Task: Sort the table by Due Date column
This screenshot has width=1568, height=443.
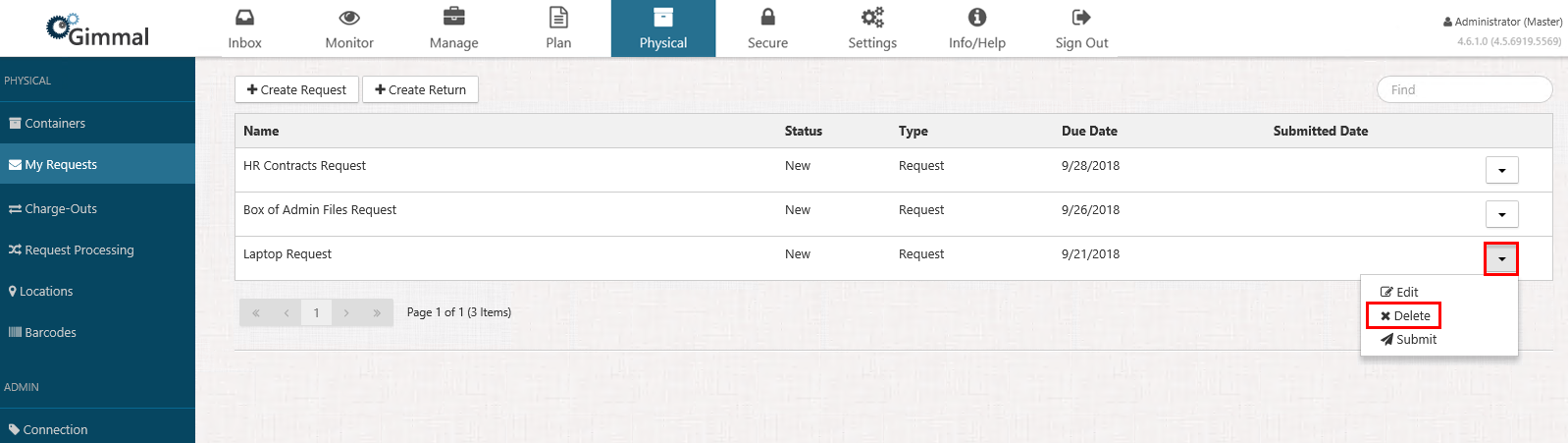Action: coord(1089,131)
